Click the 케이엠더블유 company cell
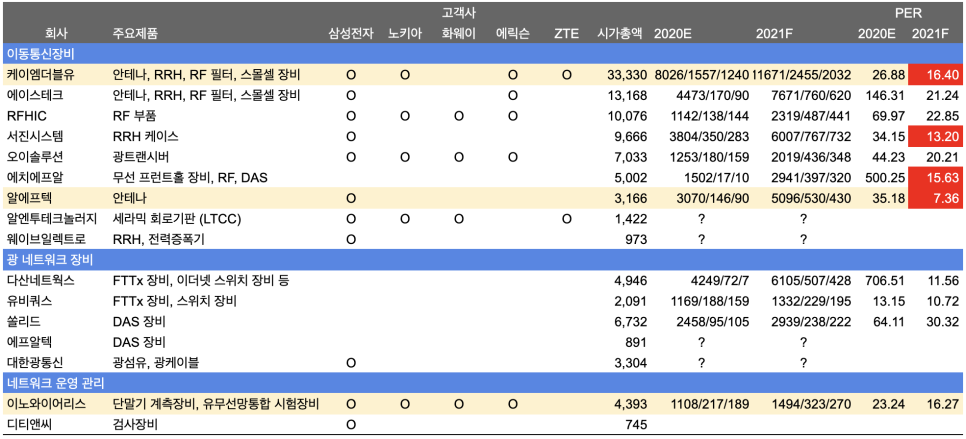966x439 pixels. pyautogui.click(x=40, y=75)
